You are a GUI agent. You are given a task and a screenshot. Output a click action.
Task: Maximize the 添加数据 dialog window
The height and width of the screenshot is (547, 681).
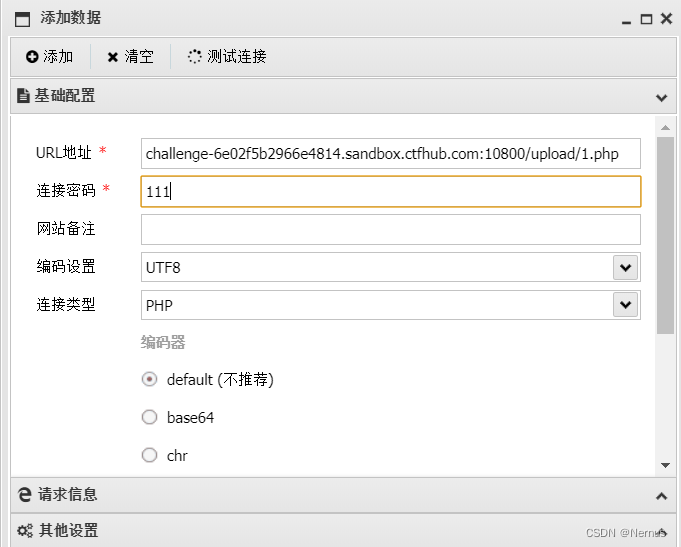tap(646, 19)
